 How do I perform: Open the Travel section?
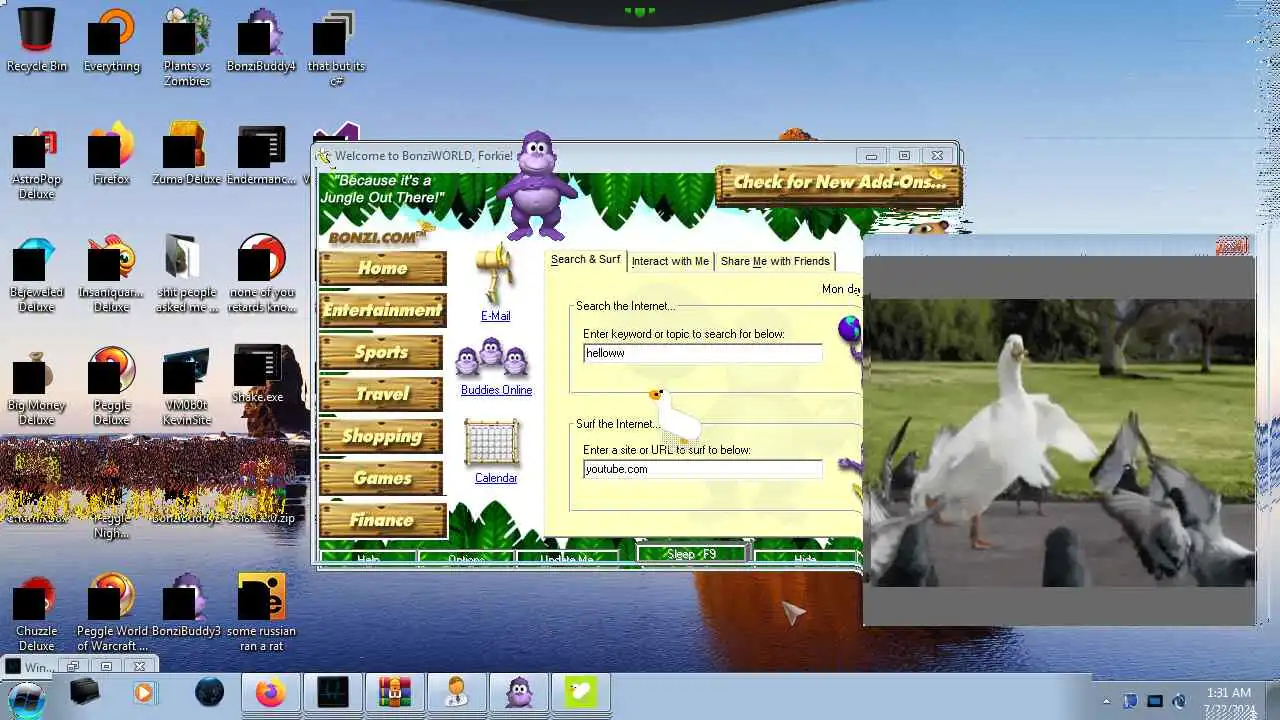click(381, 394)
